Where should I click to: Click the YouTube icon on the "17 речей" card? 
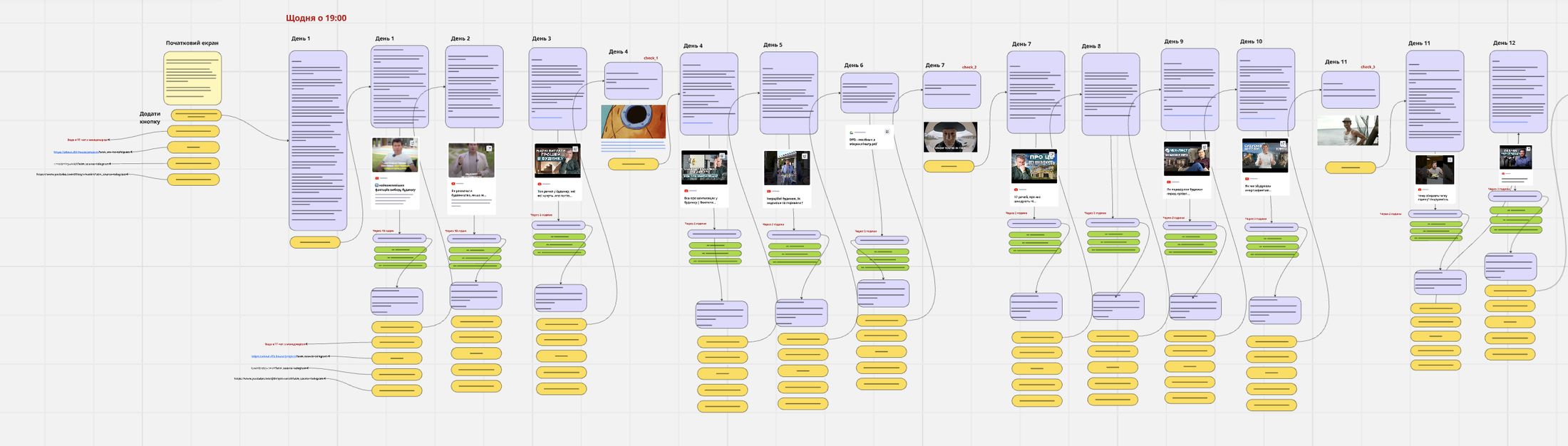[1015, 190]
